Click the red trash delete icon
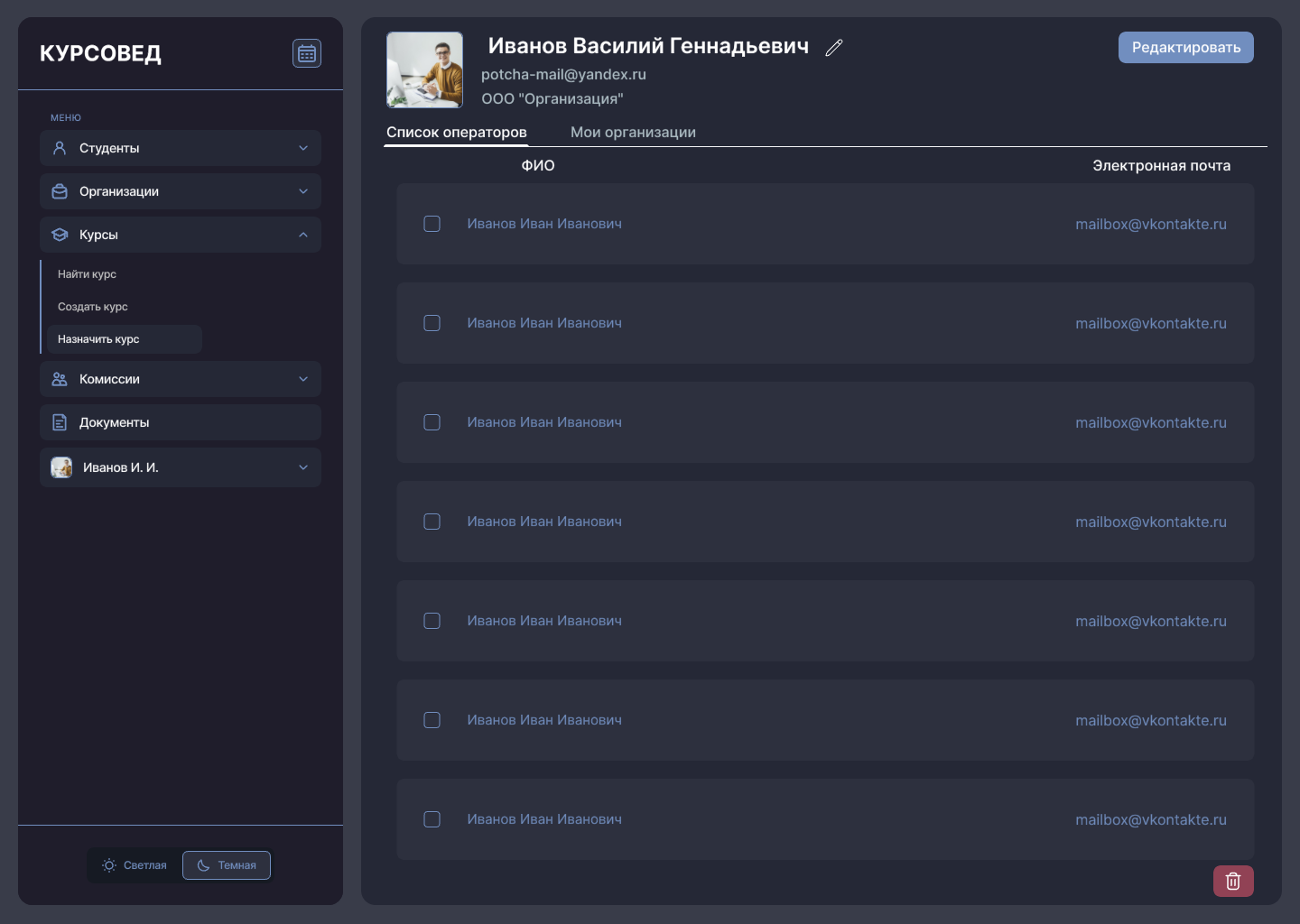 click(1233, 881)
